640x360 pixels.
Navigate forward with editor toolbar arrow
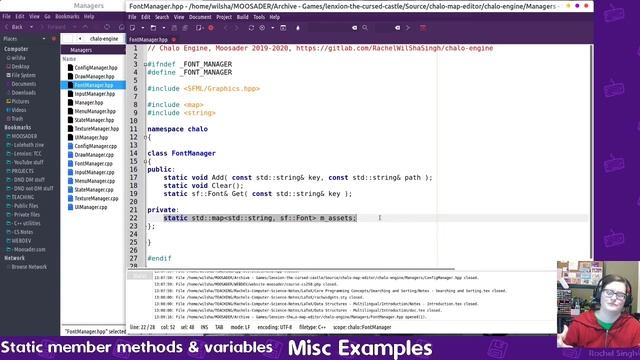click(x=237, y=28)
